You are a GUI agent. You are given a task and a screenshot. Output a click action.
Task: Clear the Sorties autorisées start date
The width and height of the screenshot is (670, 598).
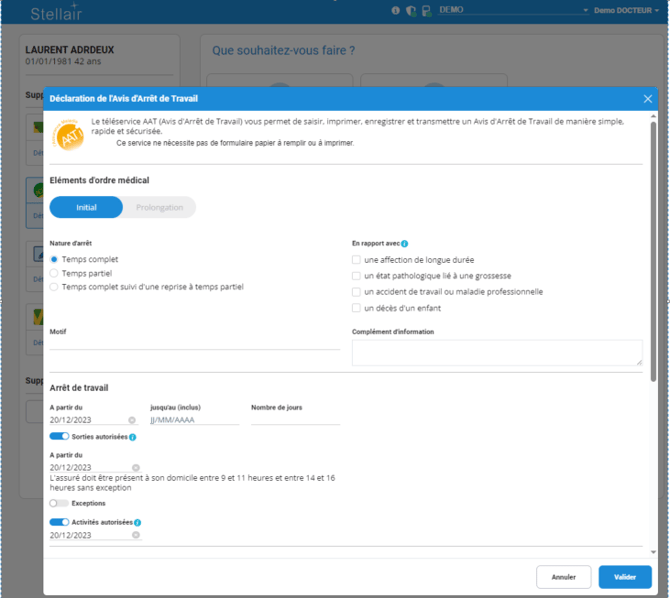click(x=136, y=467)
